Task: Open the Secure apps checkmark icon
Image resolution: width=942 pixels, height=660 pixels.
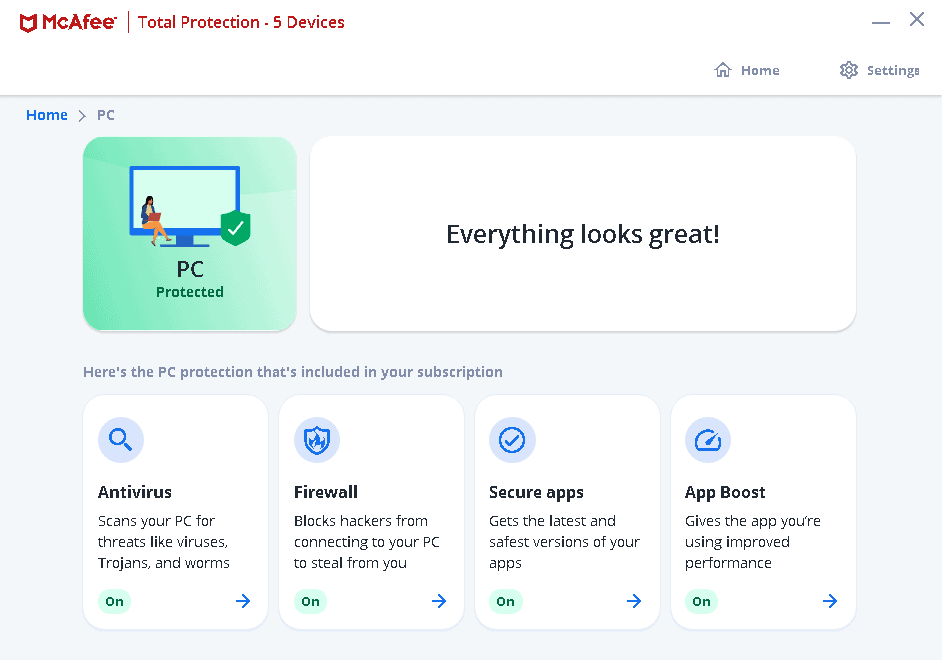Action: point(512,440)
